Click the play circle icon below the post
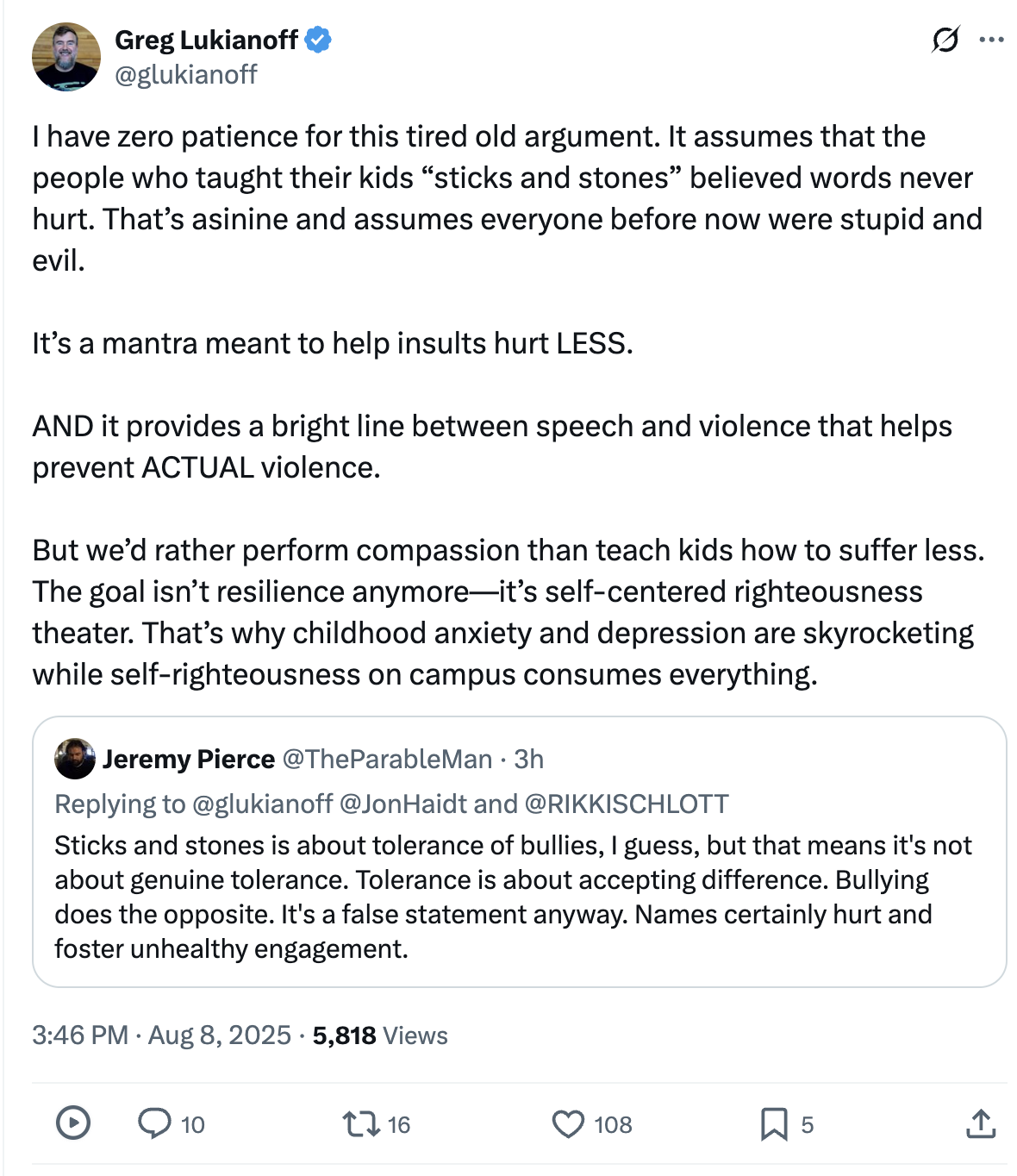The image size is (1017, 1176). coord(73,1123)
